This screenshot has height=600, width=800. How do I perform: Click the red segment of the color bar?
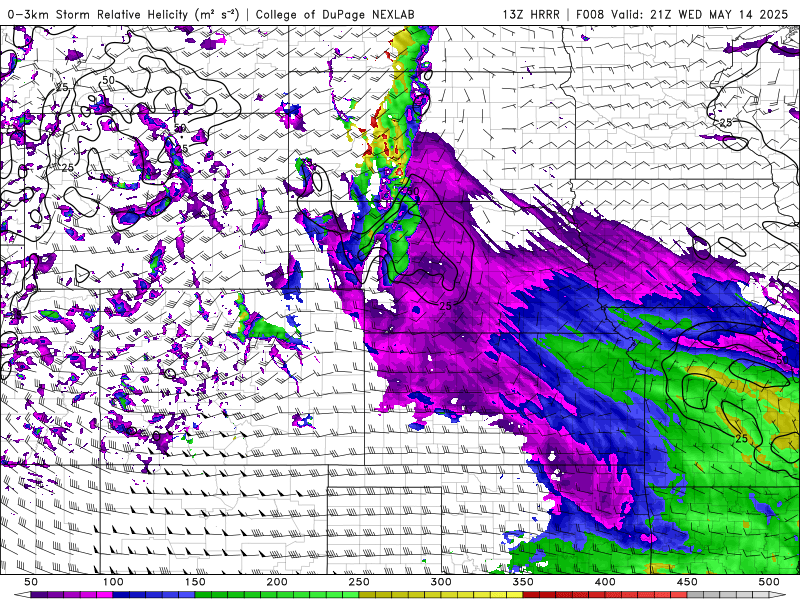pyautogui.click(x=605, y=595)
